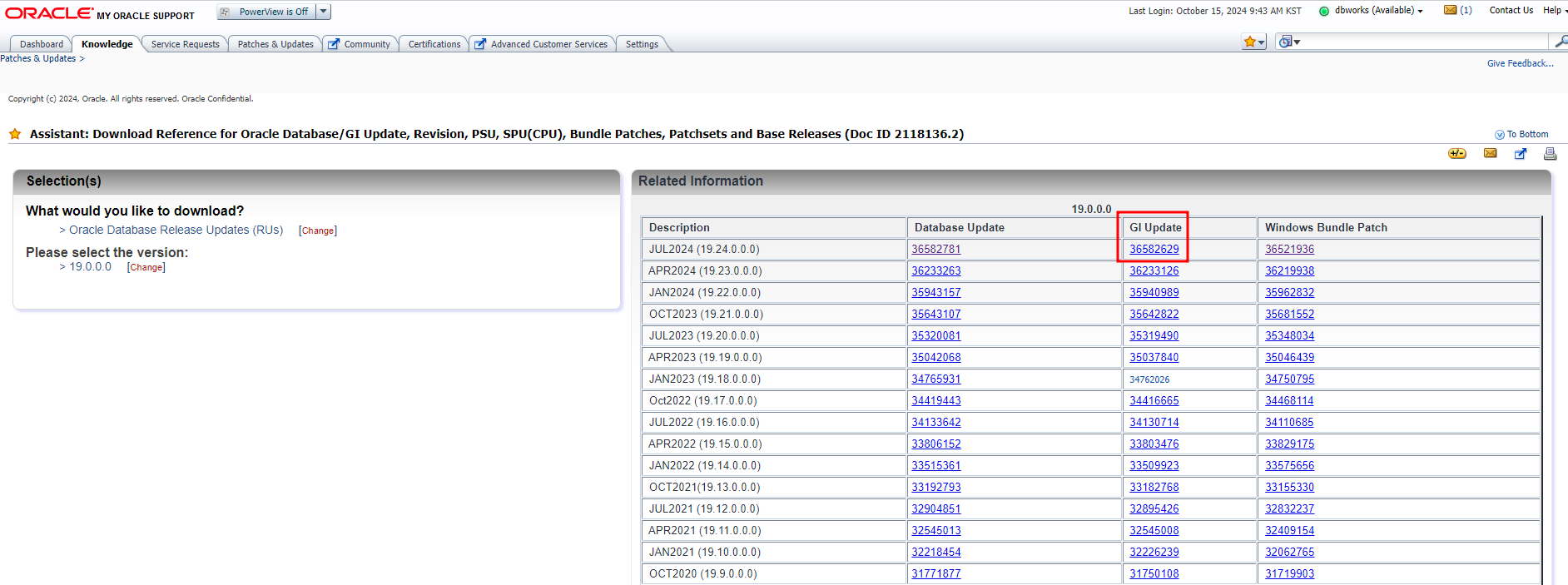Open JAN2024 Windows Bundle Patch 35962832
The image size is (1568, 585).
pos(1290,292)
